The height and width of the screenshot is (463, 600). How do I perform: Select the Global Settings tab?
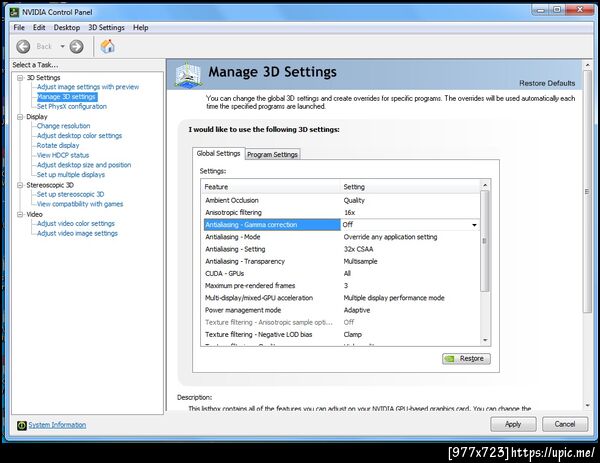218,153
